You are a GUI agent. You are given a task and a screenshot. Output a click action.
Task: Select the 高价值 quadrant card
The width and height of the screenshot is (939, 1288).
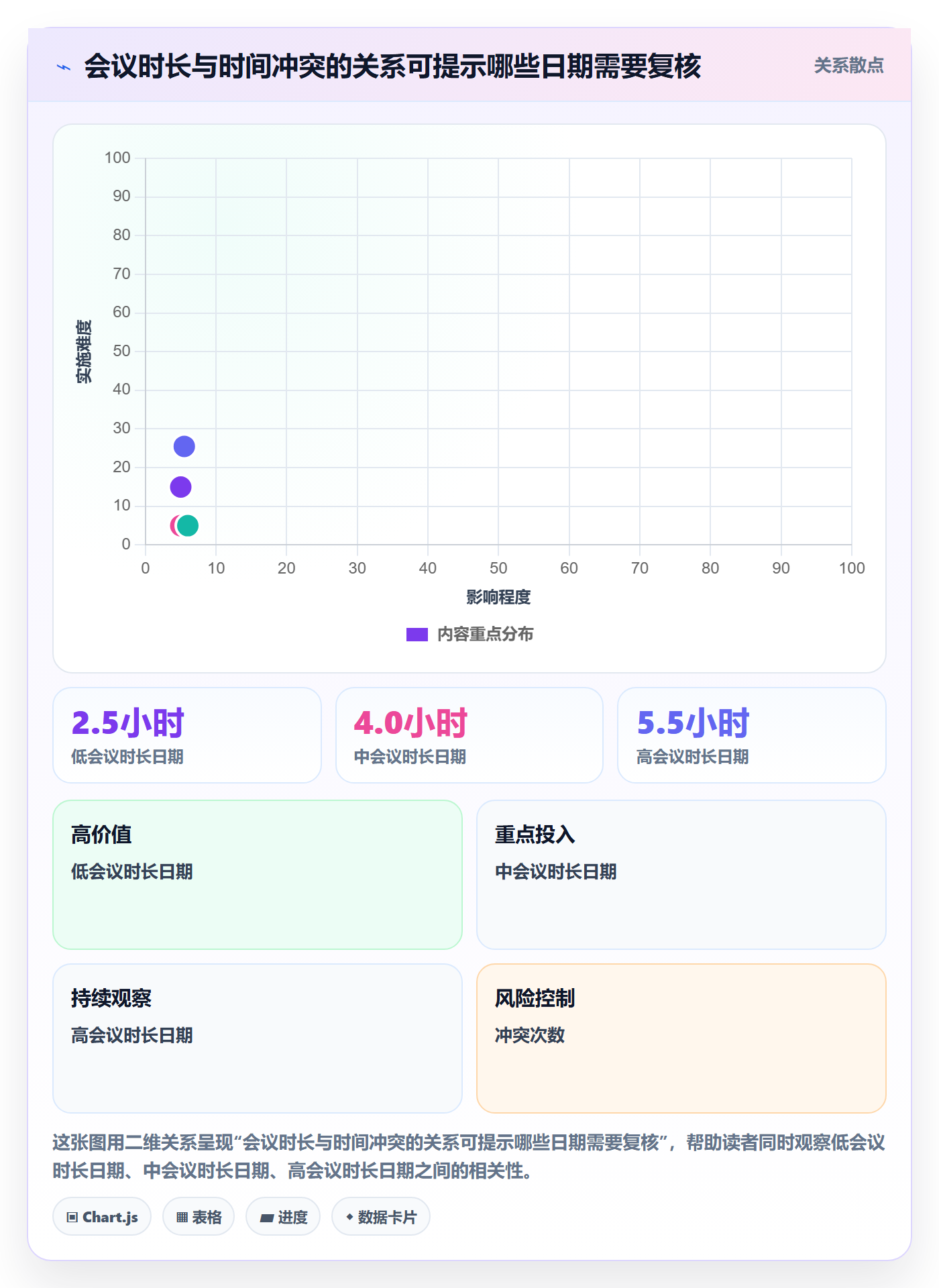click(x=258, y=875)
